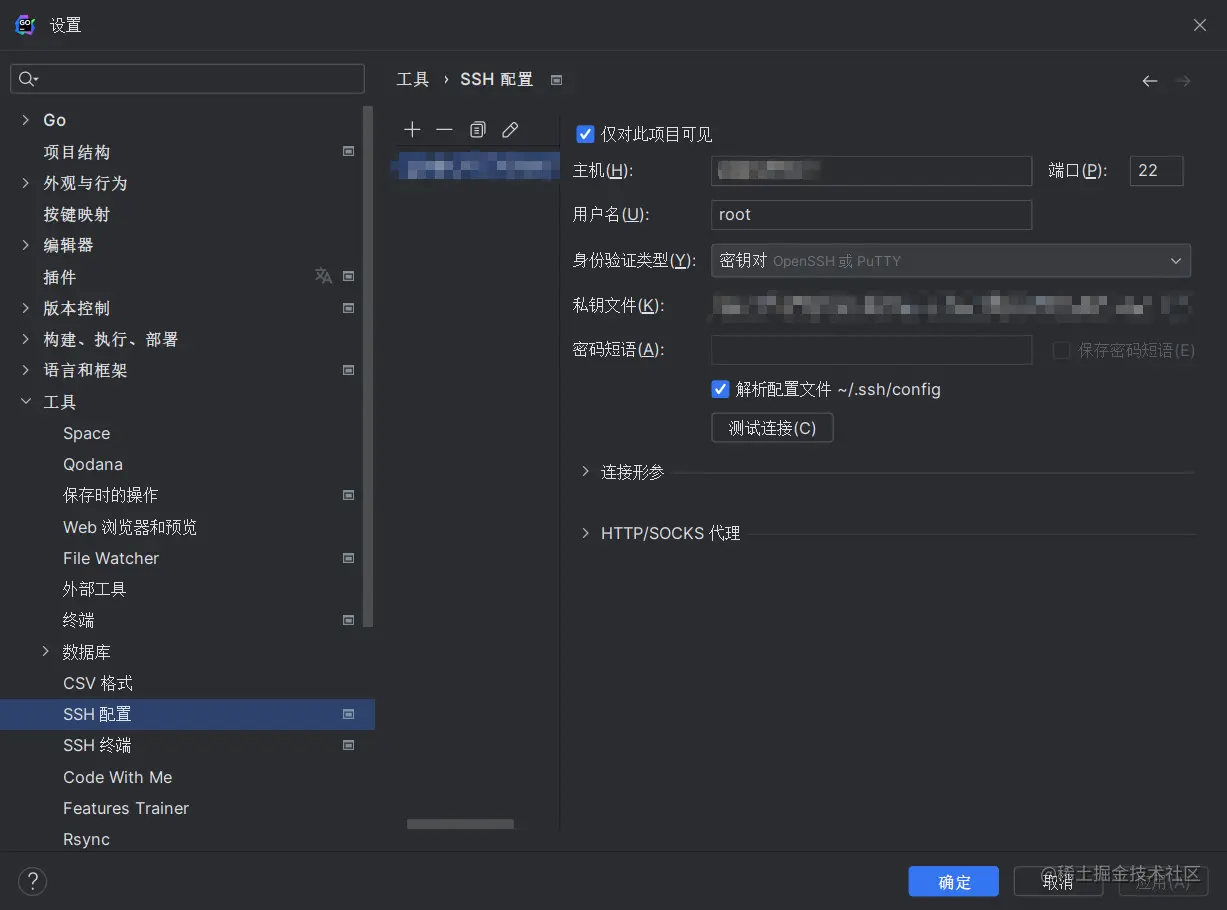1227x910 pixels.
Task: Click the search magnifier icon in settings
Action: click(28, 79)
